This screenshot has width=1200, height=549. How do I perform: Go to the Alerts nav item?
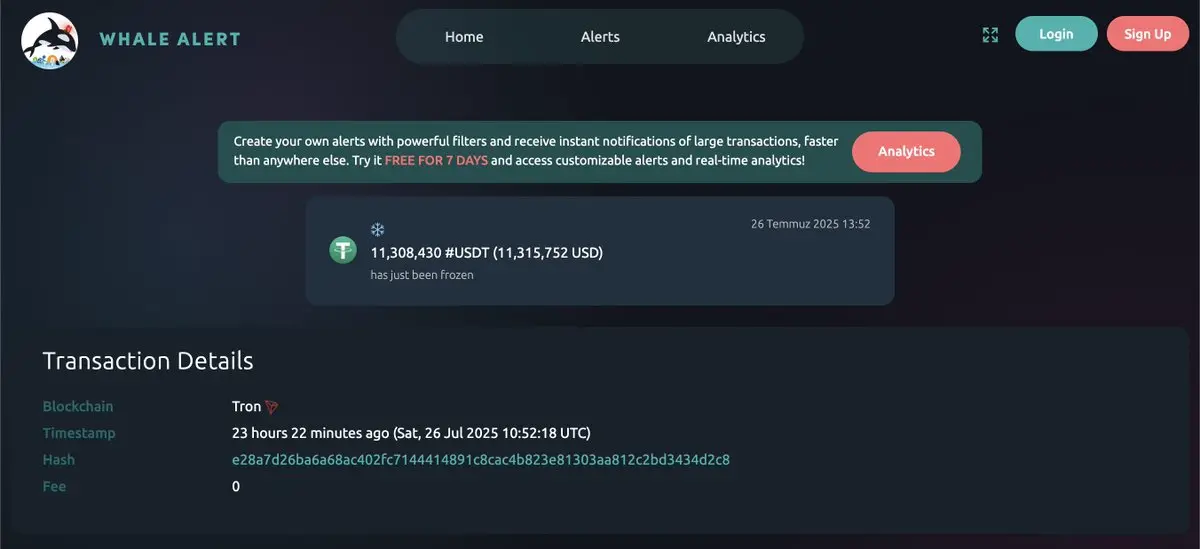point(600,37)
